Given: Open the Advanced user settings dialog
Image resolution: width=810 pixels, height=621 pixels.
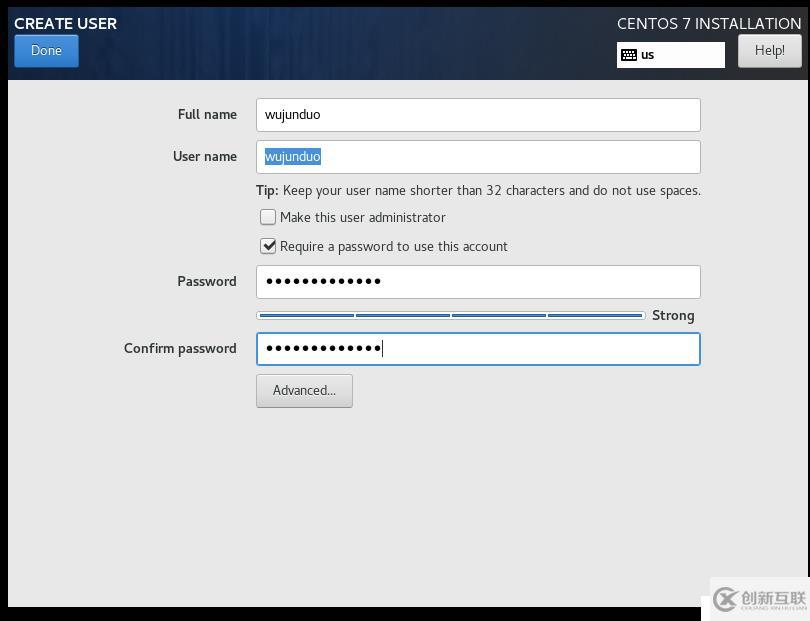Looking at the screenshot, I should pyautogui.click(x=304, y=391).
